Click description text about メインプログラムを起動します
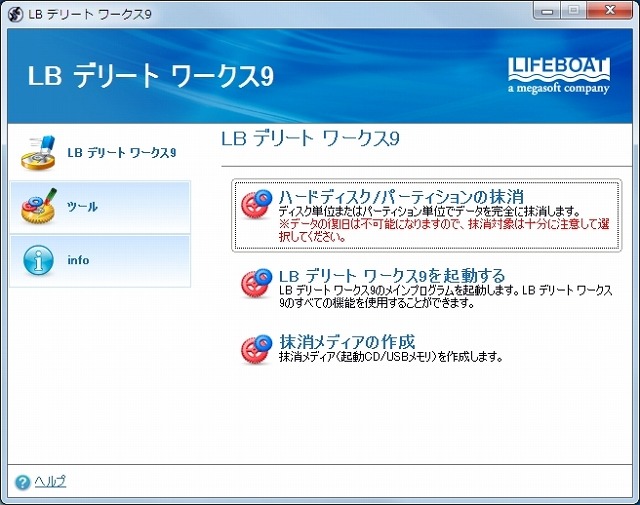The height and width of the screenshot is (505, 640). point(445,297)
